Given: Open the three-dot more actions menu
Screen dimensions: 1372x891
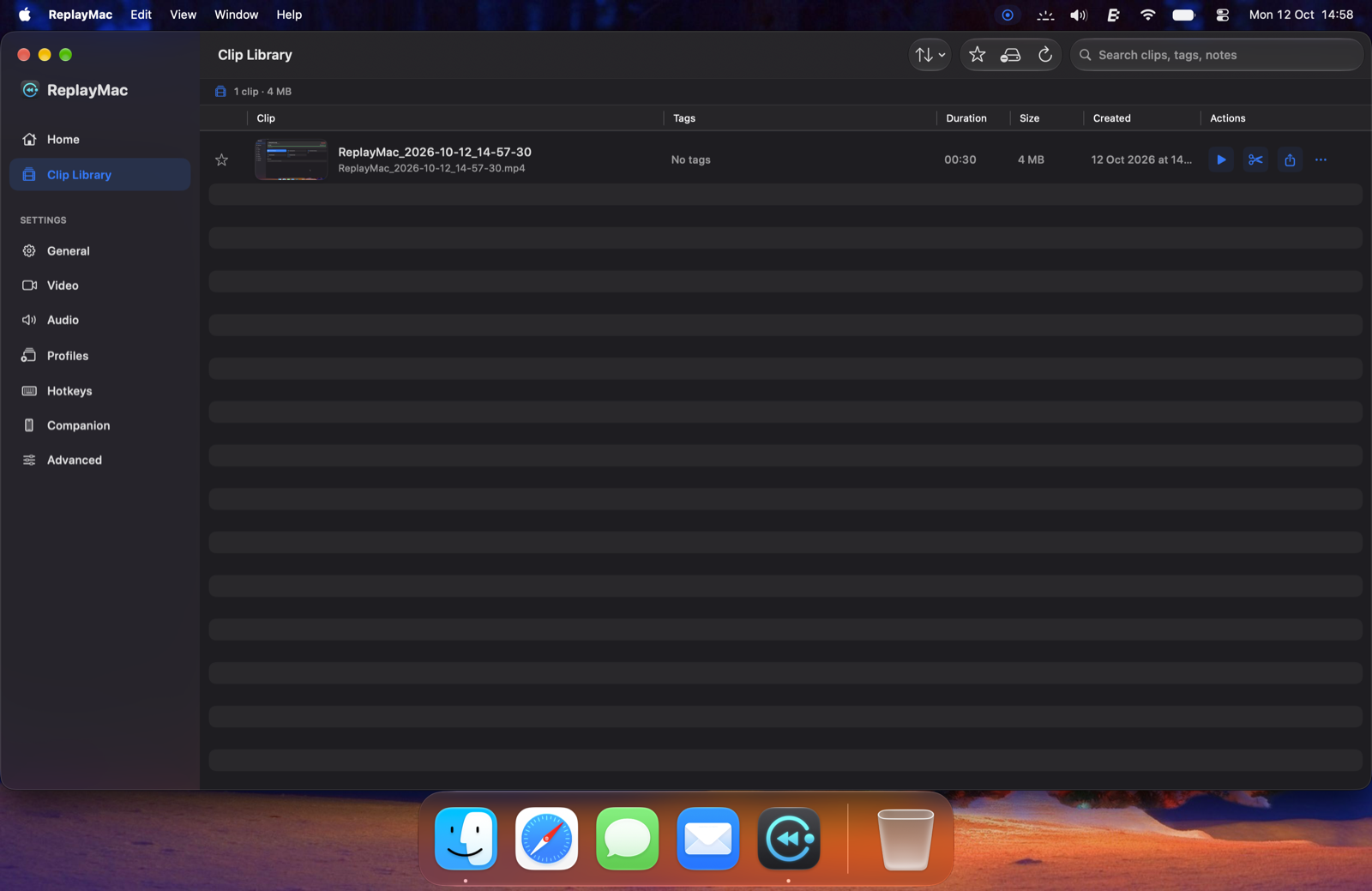Looking at the screenshot, I should 1321,160.
